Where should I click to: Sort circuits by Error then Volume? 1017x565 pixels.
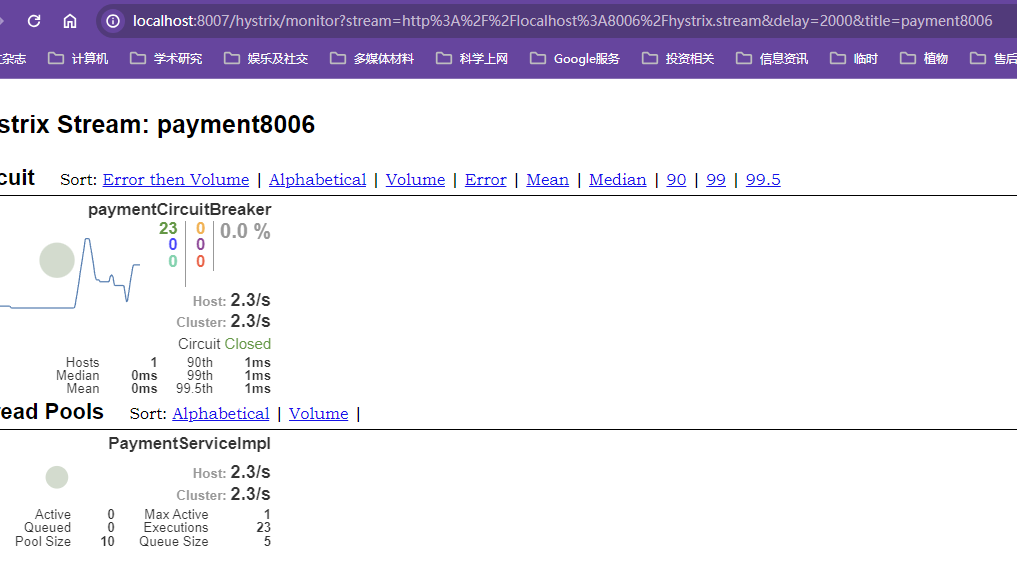point(175,180)
